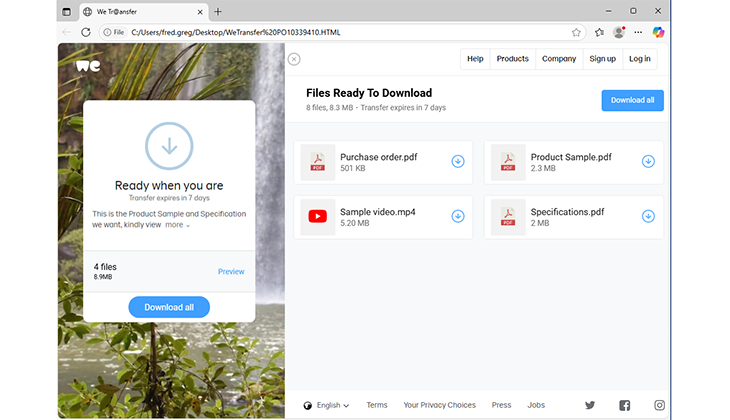730x420 pixels.
Task: Expand message with the more chevron
Action: pos(177,225)
